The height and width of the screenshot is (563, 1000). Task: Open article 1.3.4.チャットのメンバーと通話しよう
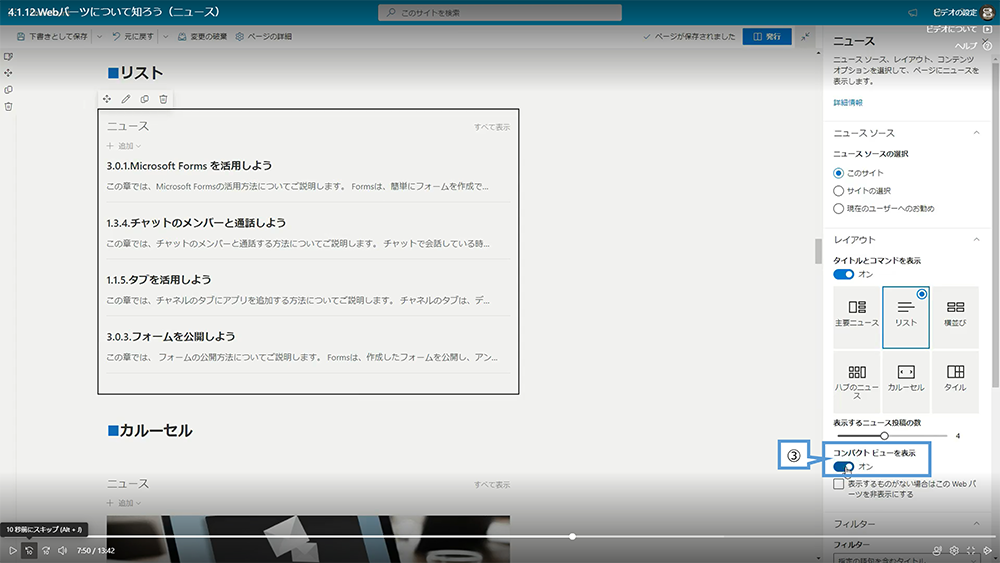click(196, 223)
